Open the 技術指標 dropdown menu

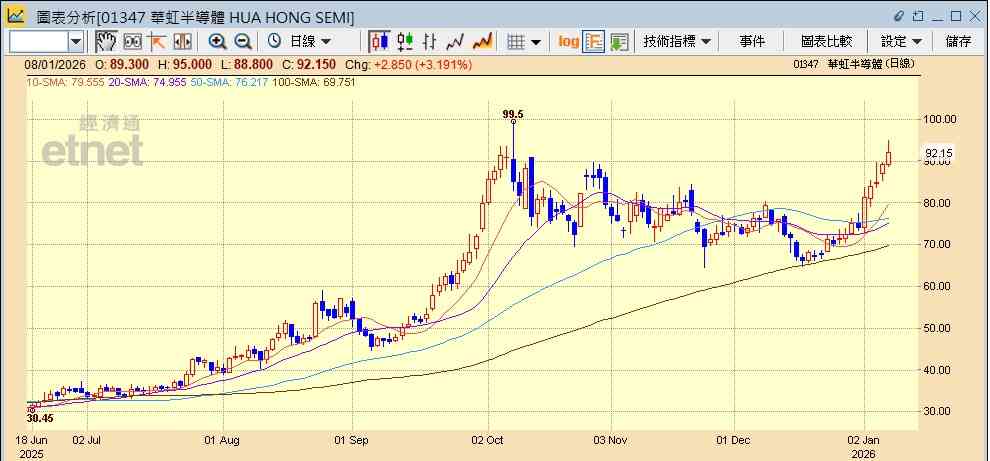[x=677, y=42]
